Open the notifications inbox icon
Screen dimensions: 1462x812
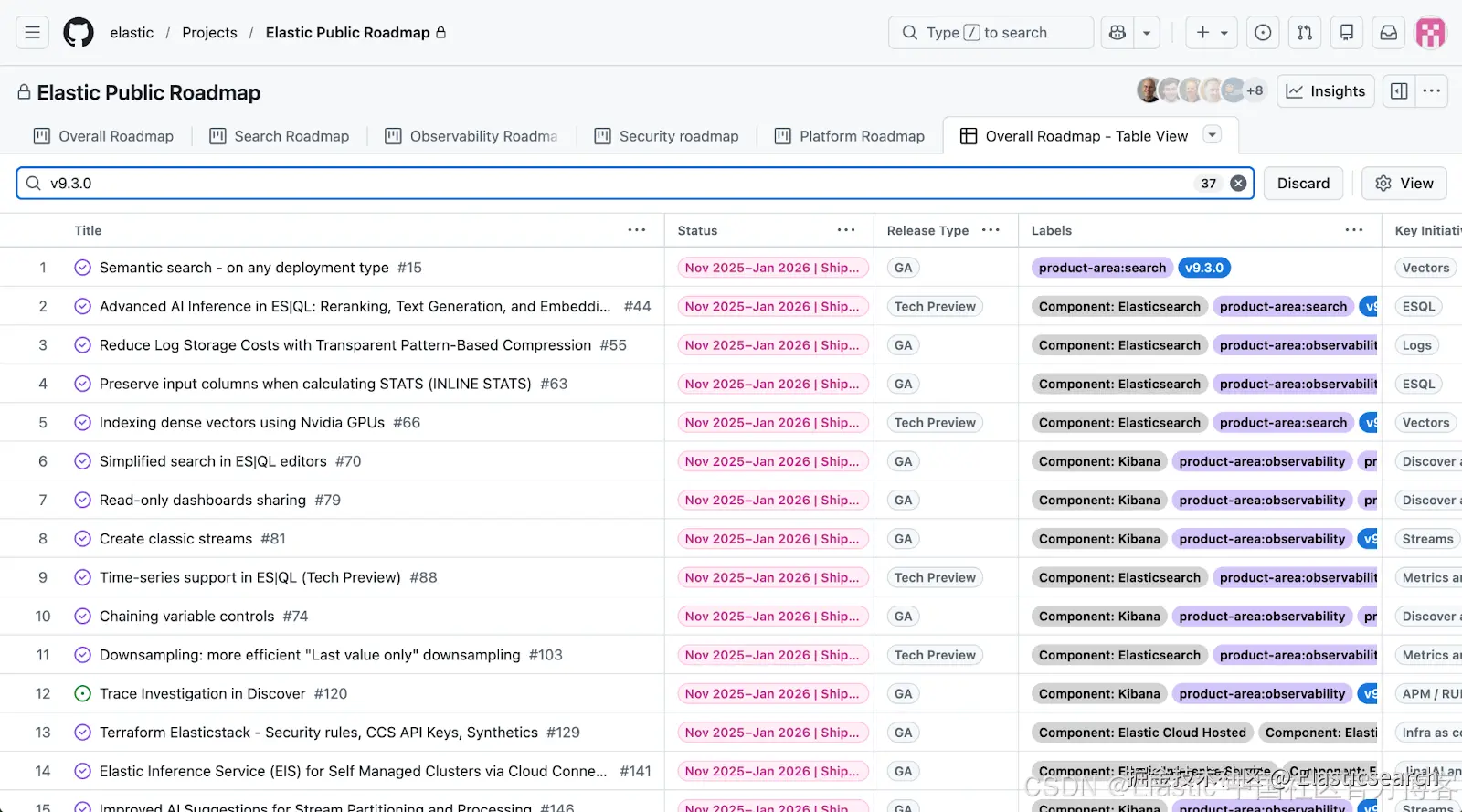click(x=1388, y=33)
